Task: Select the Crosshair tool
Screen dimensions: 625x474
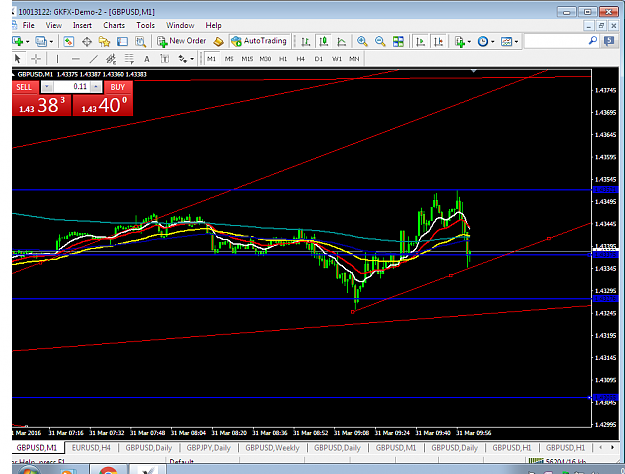Action: pyautogui.click(x=36, y=59)
